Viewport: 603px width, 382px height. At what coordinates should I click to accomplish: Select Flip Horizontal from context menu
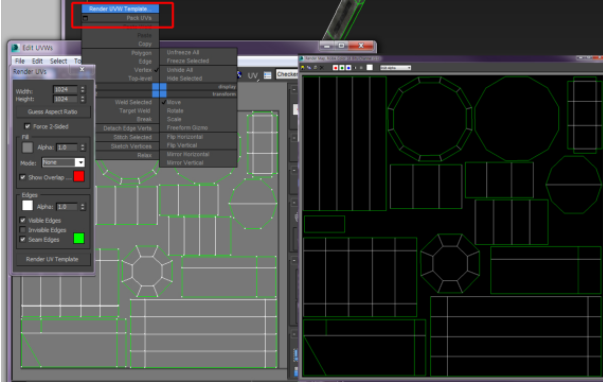[x=185, y=137]
